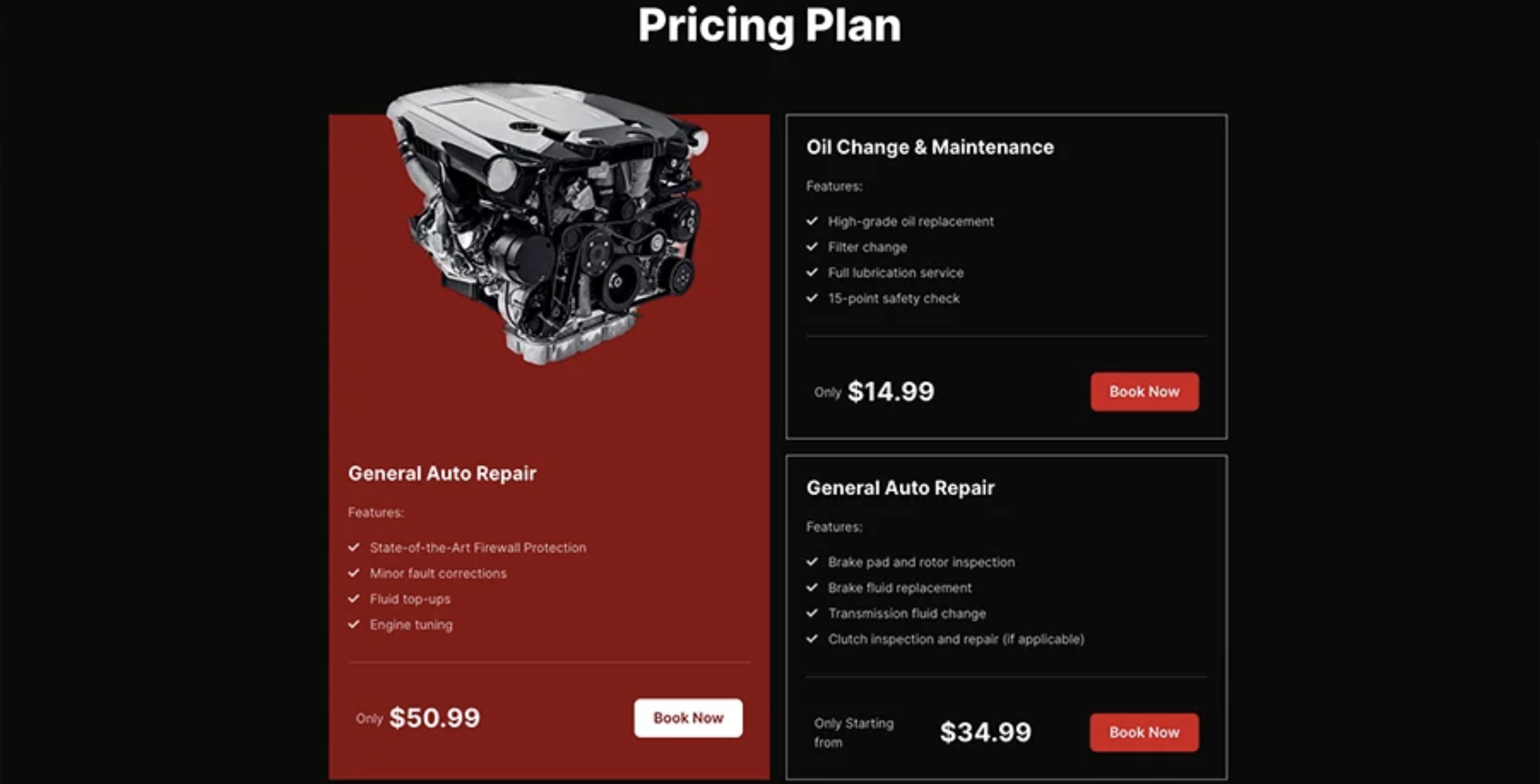Click the checkmark next to Transmission fluid change
The width and height of the screenshot is (1540, 784).
click(x=812, y=613)
